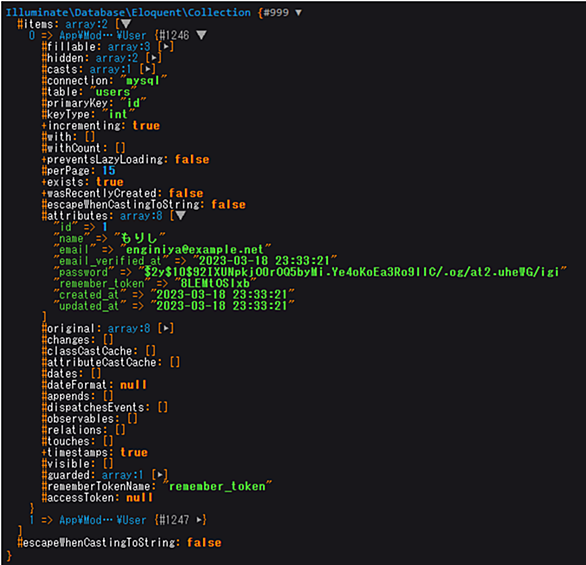
Task: Click the #dispatchesEvents empty array
Action: [163, 407]
